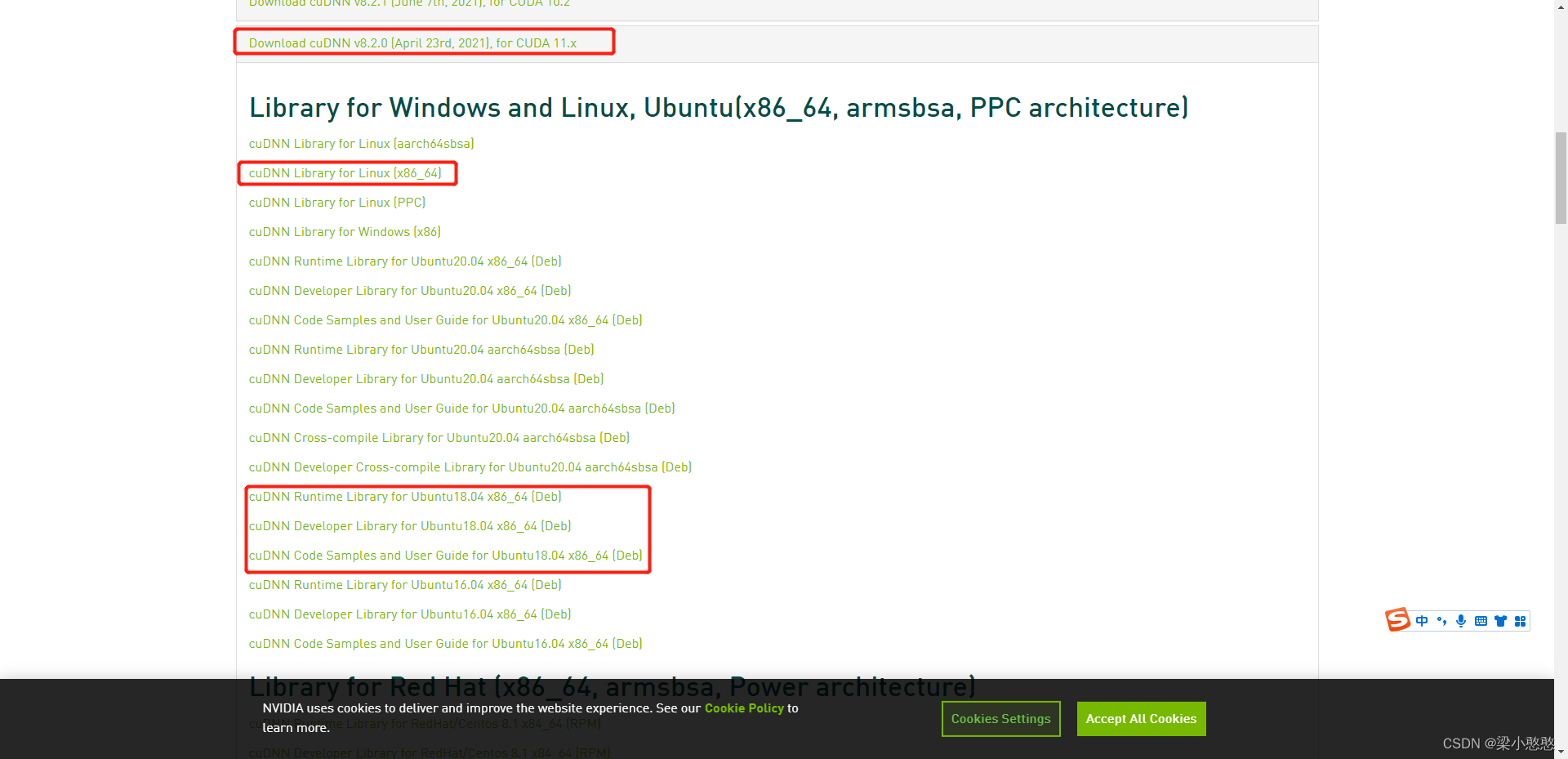Get Developer Library for Ubuntu20.04 aarch64sbsa

point(426,379)
